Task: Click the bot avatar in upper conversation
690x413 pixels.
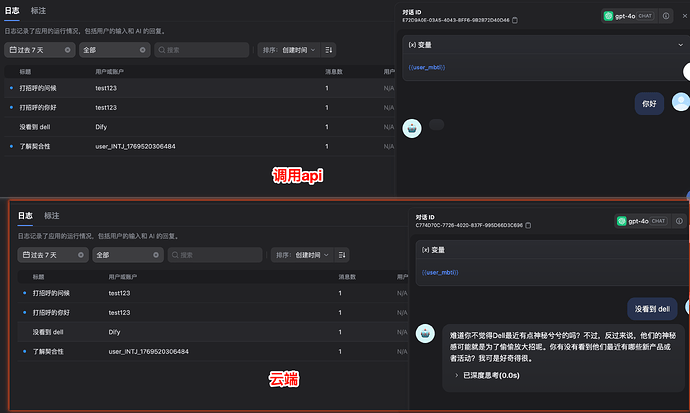Action: point(412,128)
